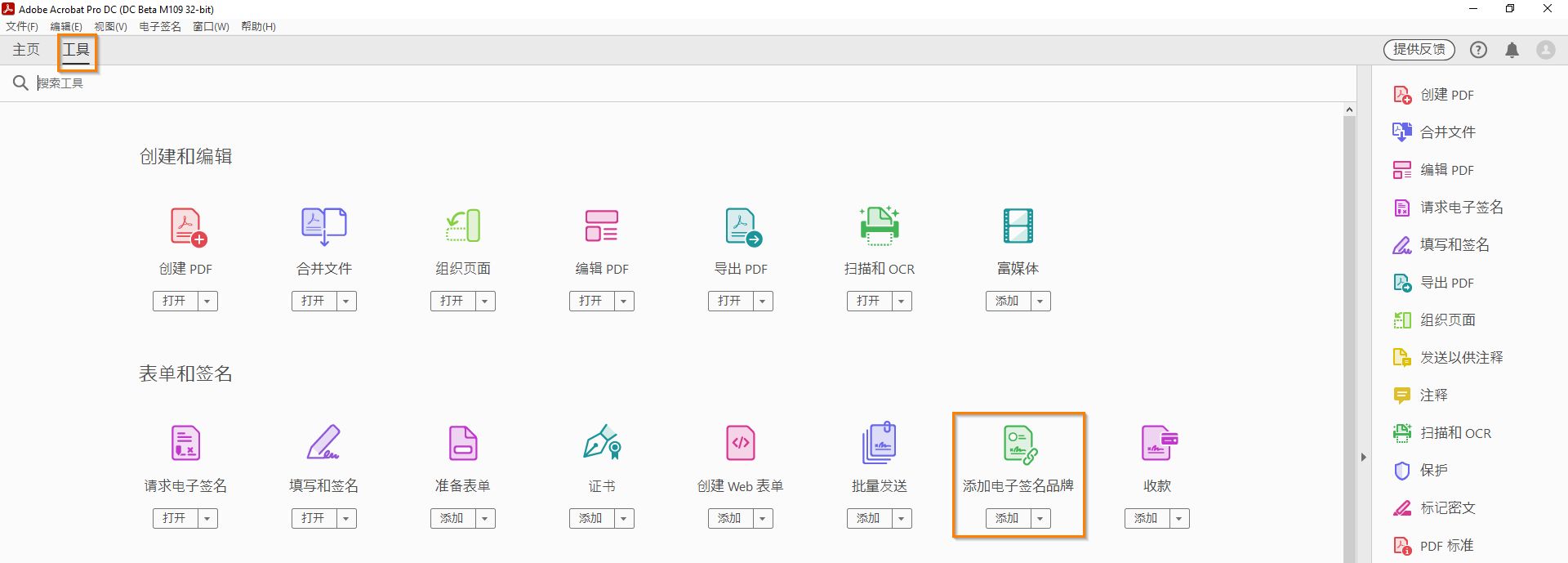
Task: Click the 编辑 PDF tool icon in main area
Action: click(602, 226)
